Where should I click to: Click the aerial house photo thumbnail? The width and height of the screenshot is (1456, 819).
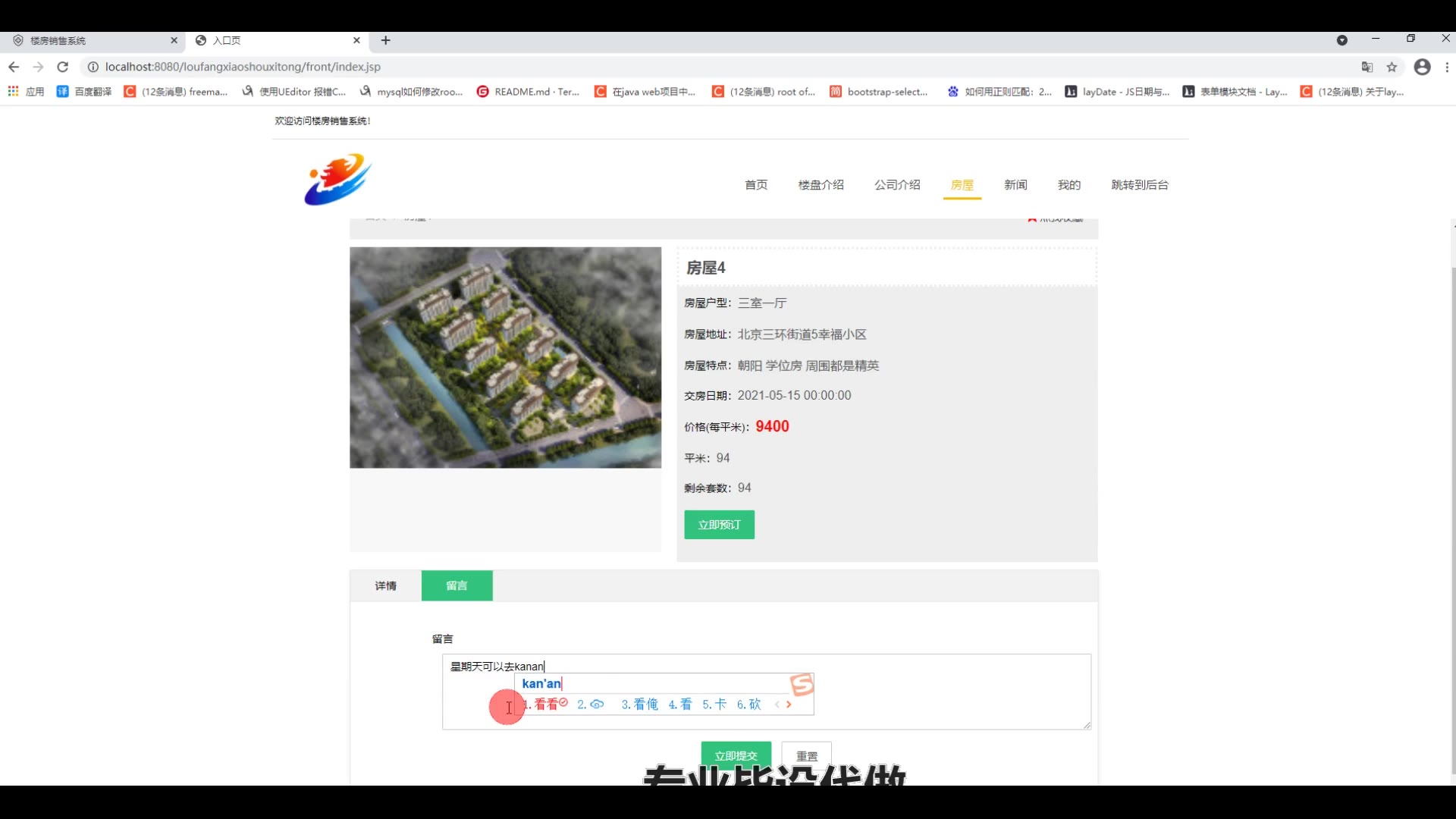[505, 357]
